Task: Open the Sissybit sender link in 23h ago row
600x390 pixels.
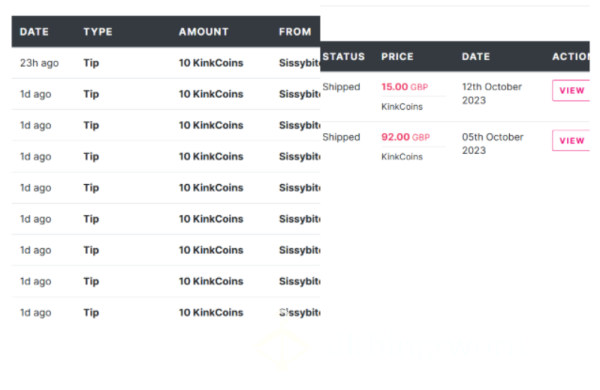Action: [x=300, y=63]
